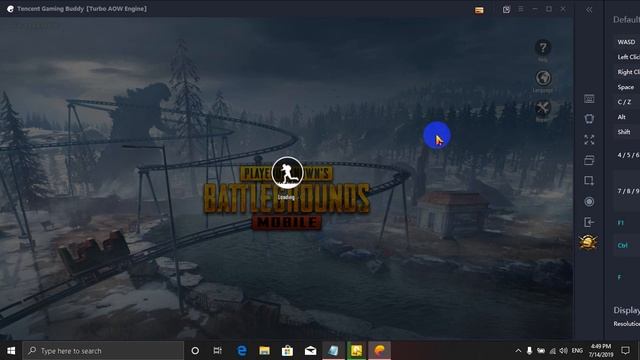Open the Windows Start menu
640x360 pixels.
pos(11,351)
